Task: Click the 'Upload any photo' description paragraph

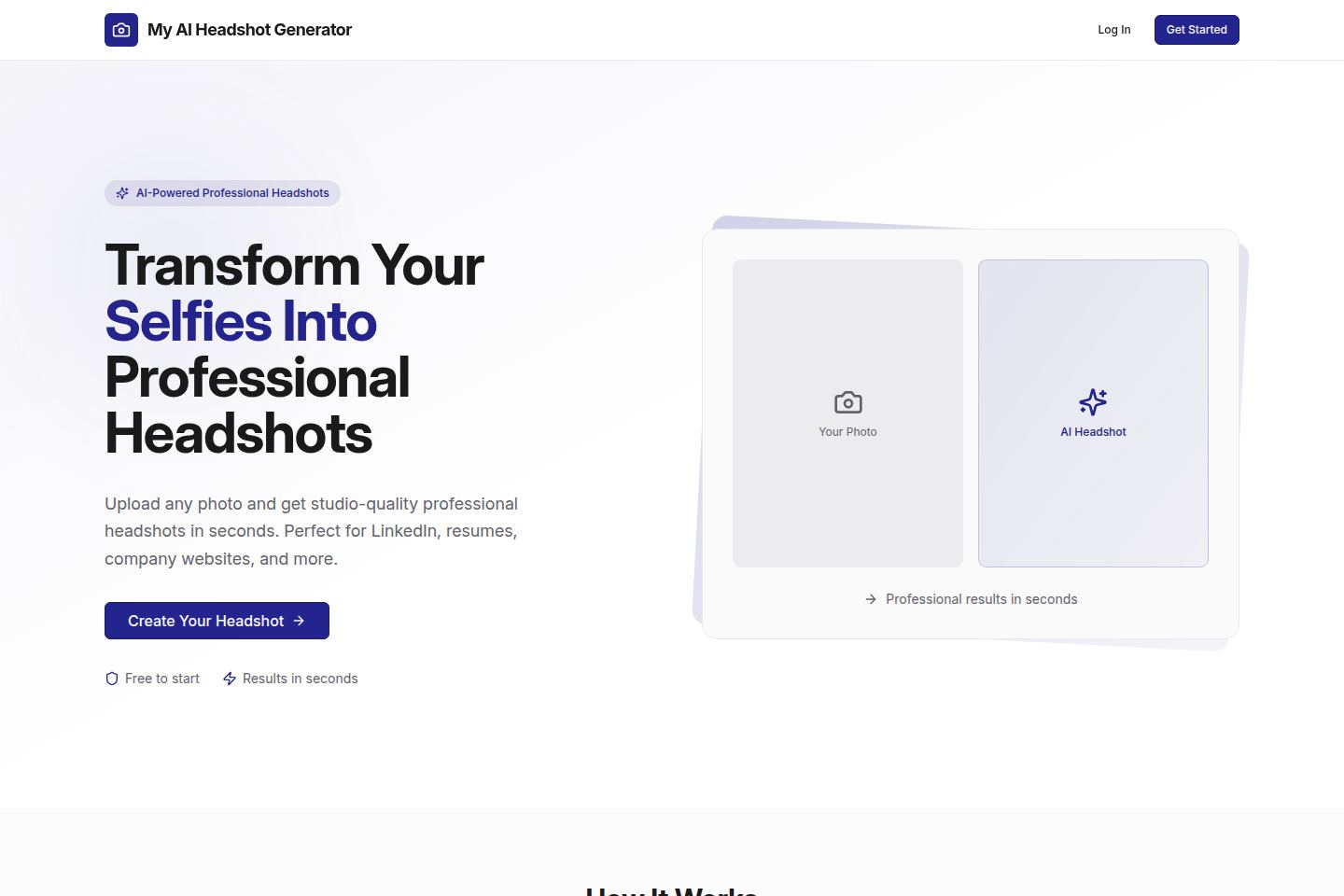Action: coord(311,531)
